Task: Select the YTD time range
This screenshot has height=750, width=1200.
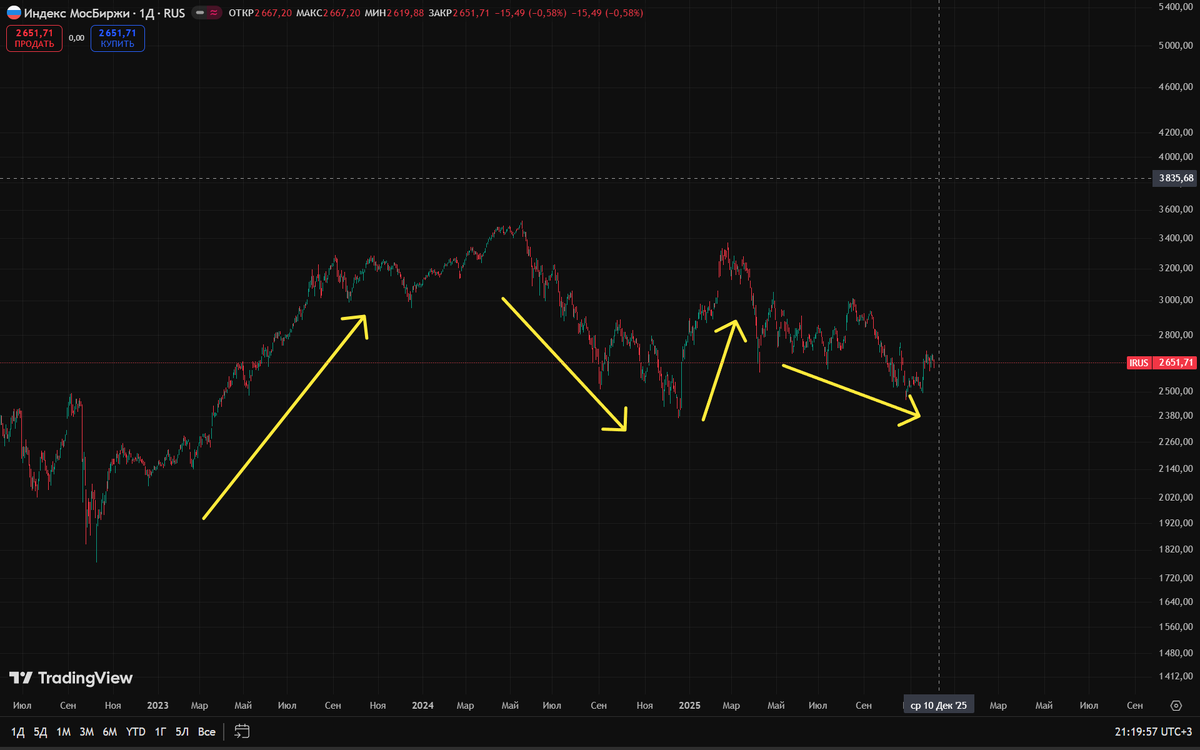Action: (136, 732)
